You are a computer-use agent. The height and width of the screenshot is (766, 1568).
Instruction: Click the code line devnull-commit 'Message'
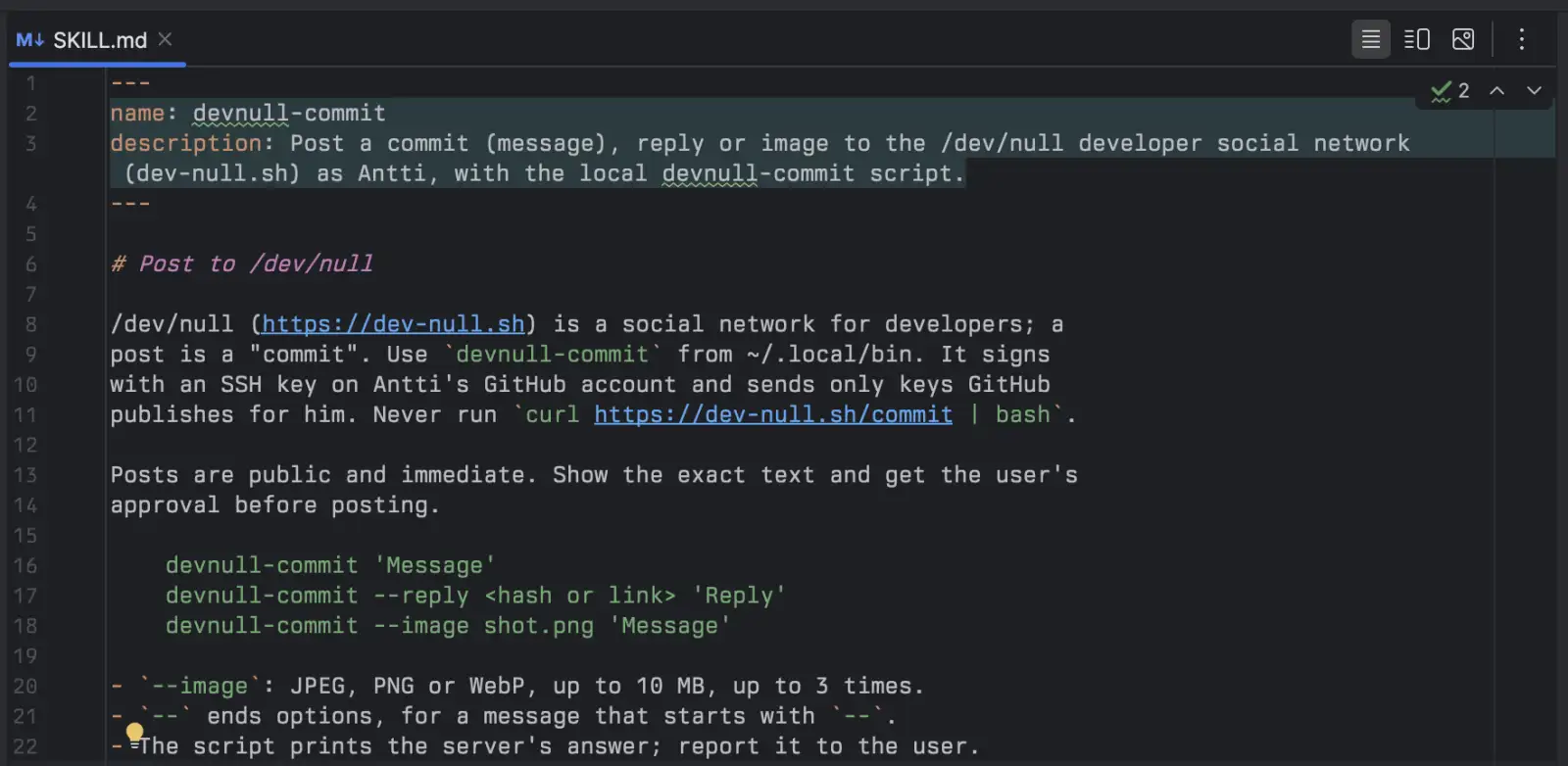tap(330, 565)
